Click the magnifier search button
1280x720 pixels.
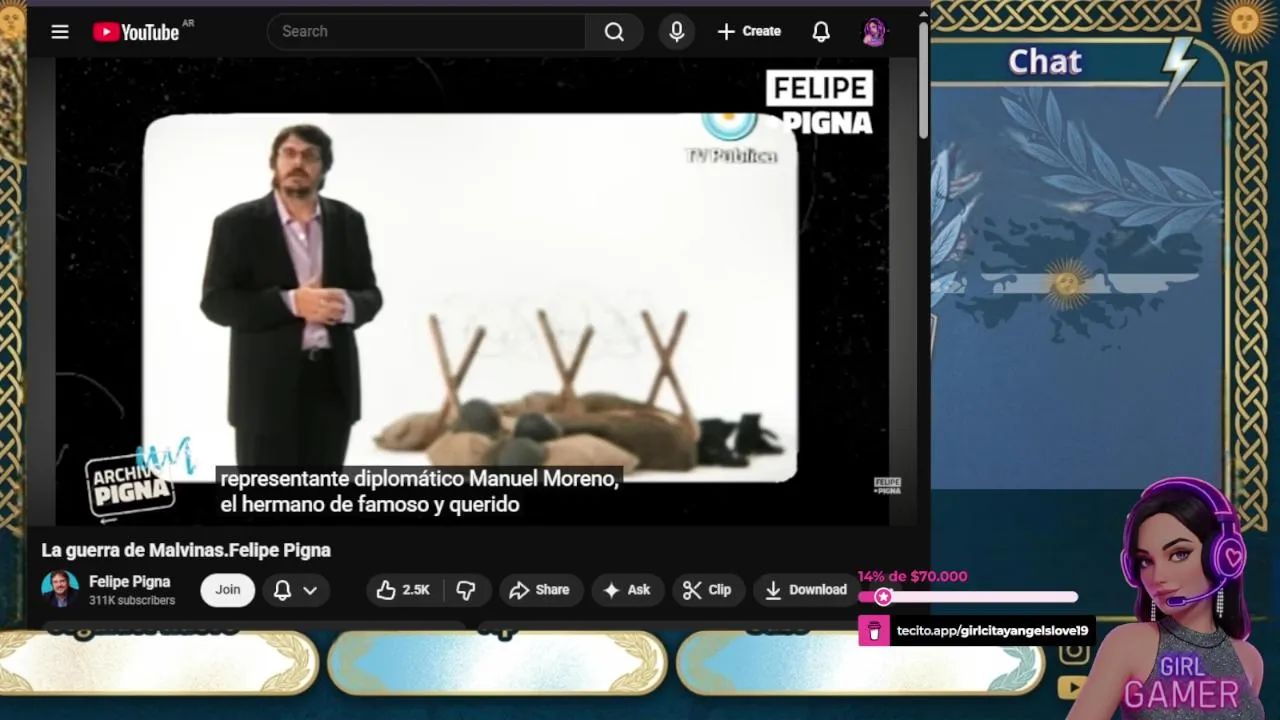click(x=614, y=32)
